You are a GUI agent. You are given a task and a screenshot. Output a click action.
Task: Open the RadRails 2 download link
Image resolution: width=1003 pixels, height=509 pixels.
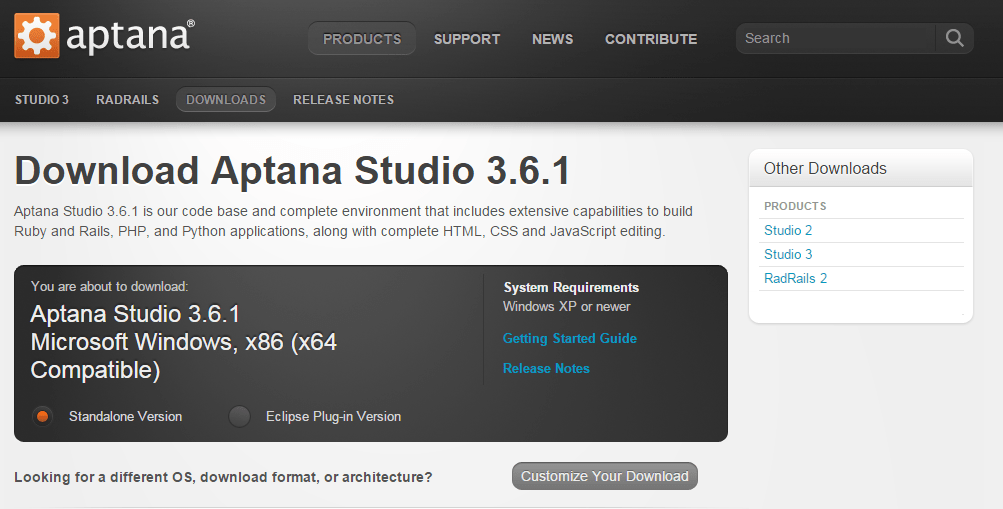click(796, 278)
